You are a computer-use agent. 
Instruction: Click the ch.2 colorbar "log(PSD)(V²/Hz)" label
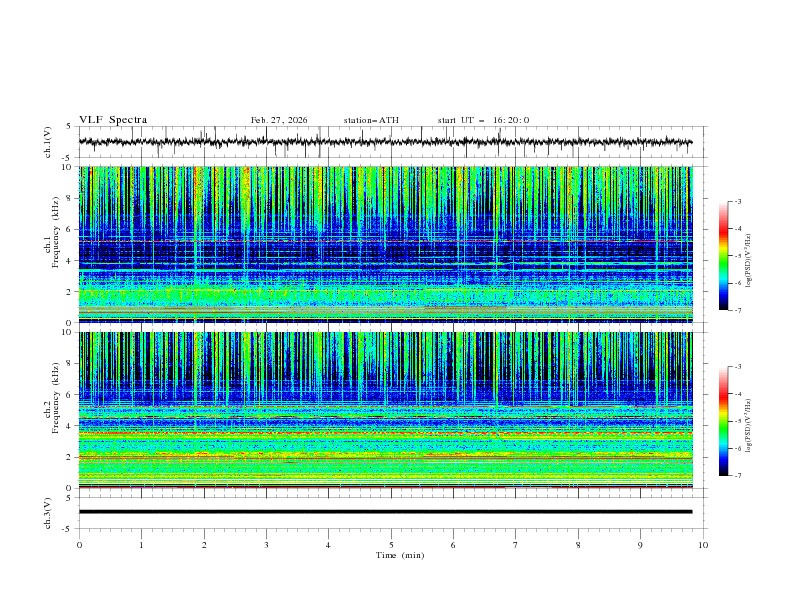coord(749,425)
